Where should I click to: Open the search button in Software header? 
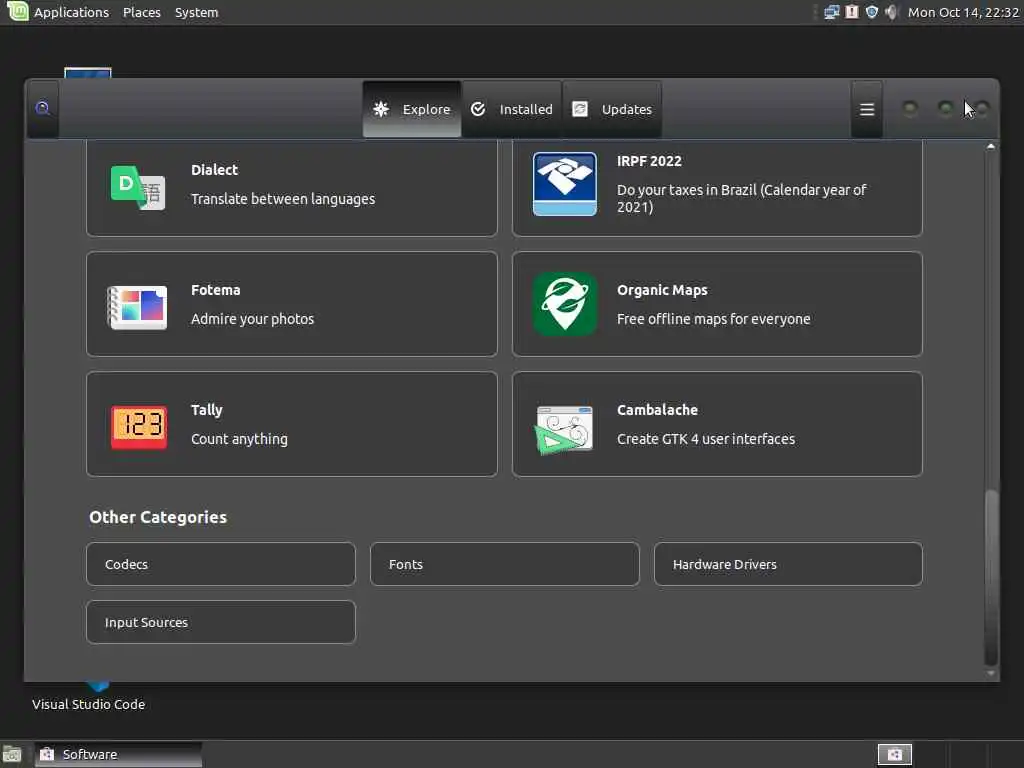(42, 108)
